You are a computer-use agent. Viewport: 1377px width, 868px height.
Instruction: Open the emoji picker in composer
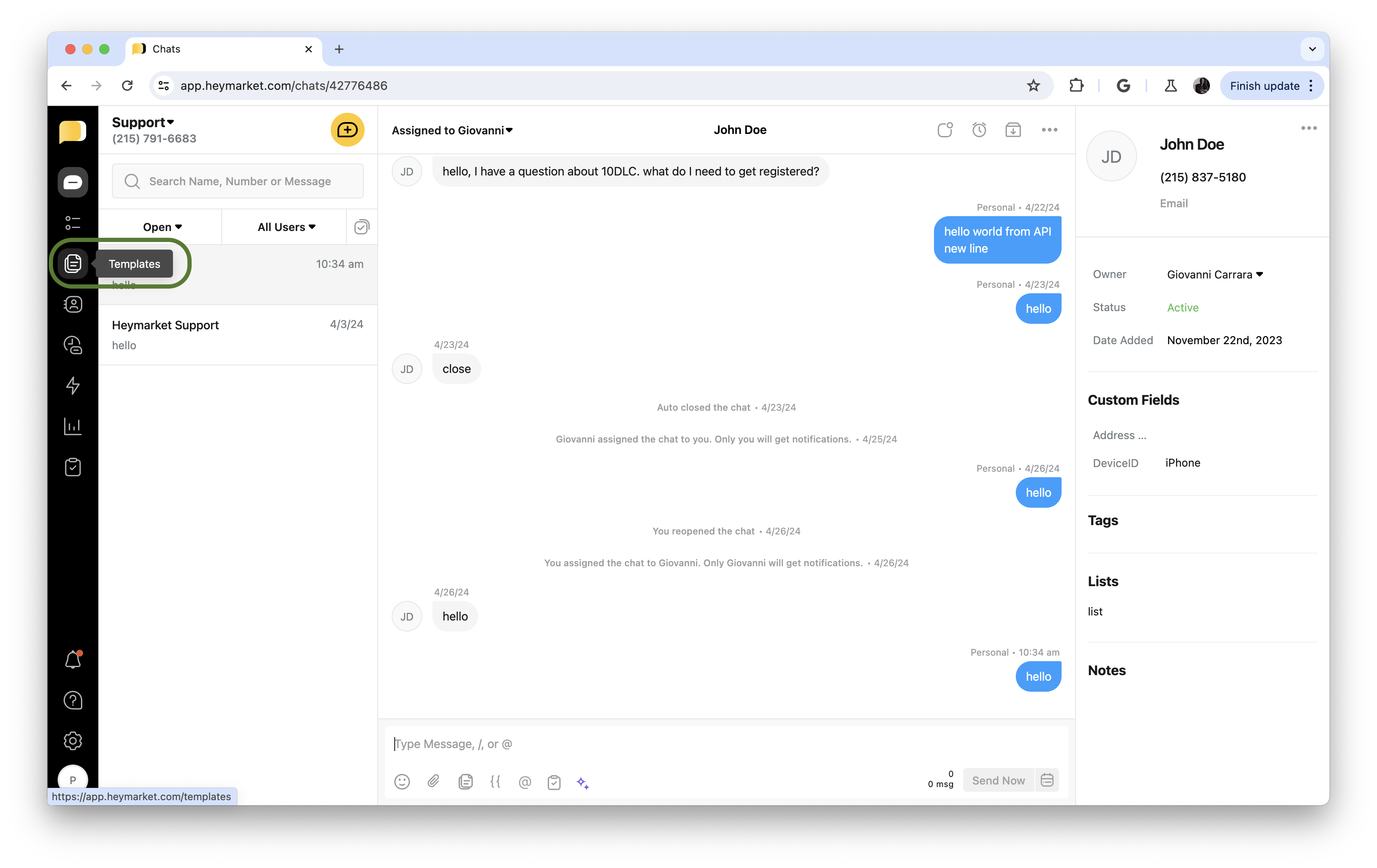click(402, 781)
